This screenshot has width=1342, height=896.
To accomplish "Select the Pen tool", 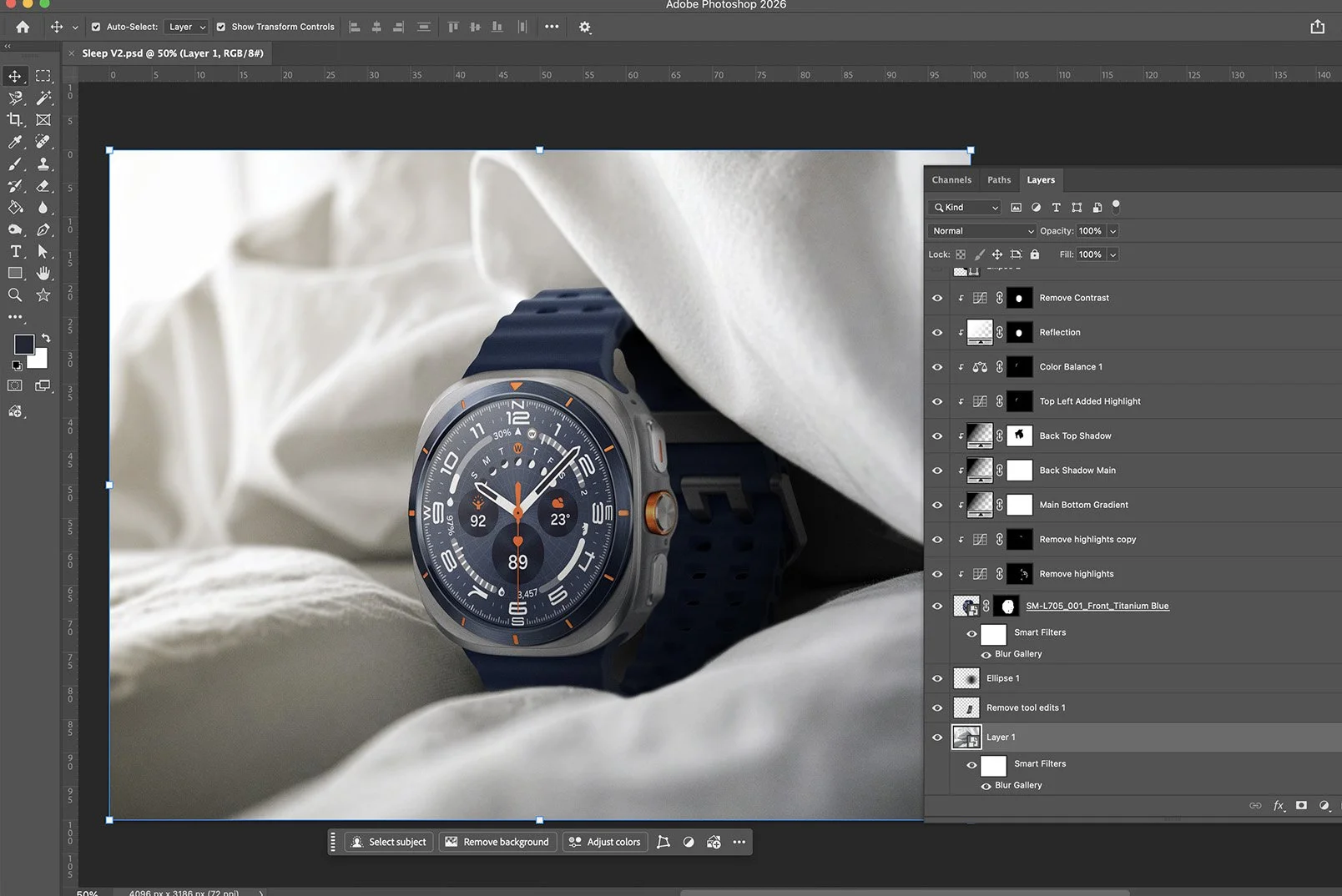I will tap(43, 229).
